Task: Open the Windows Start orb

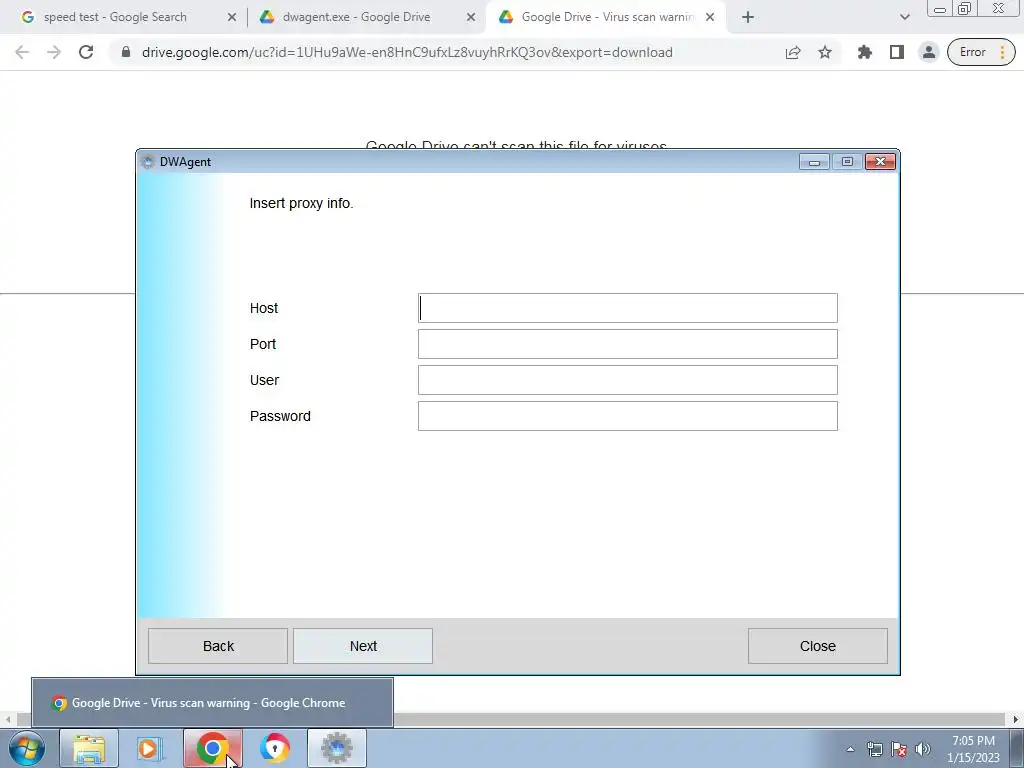Action: (26, 748)
